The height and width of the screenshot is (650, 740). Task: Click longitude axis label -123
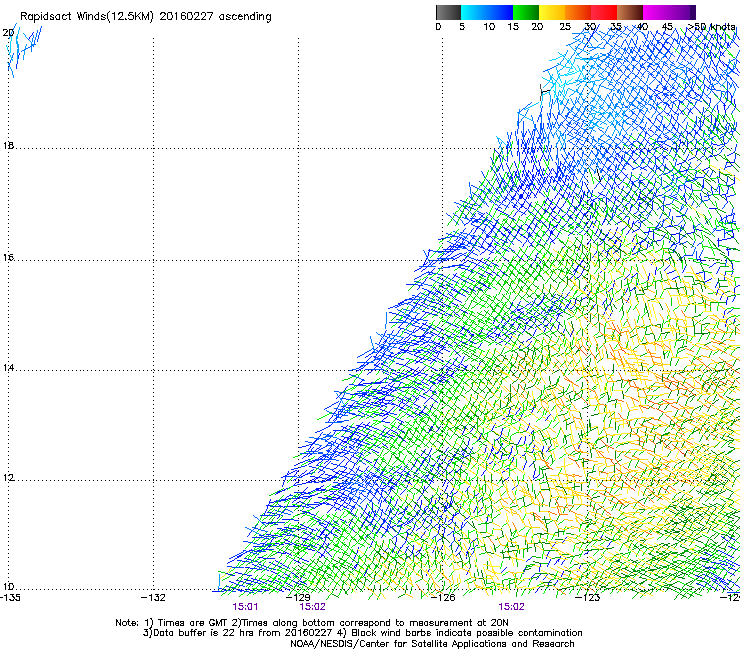point(587,597)
